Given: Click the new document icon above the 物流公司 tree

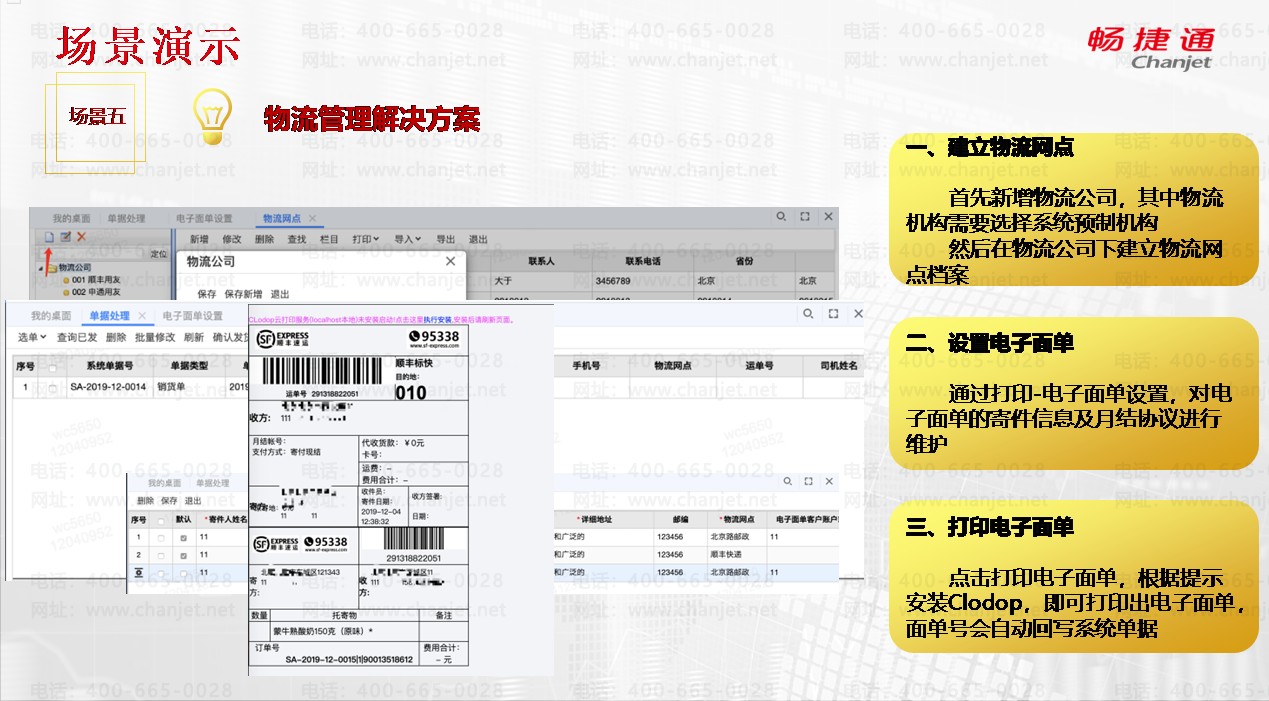Looking at the screenshot, I should click(x=49, y=237).
